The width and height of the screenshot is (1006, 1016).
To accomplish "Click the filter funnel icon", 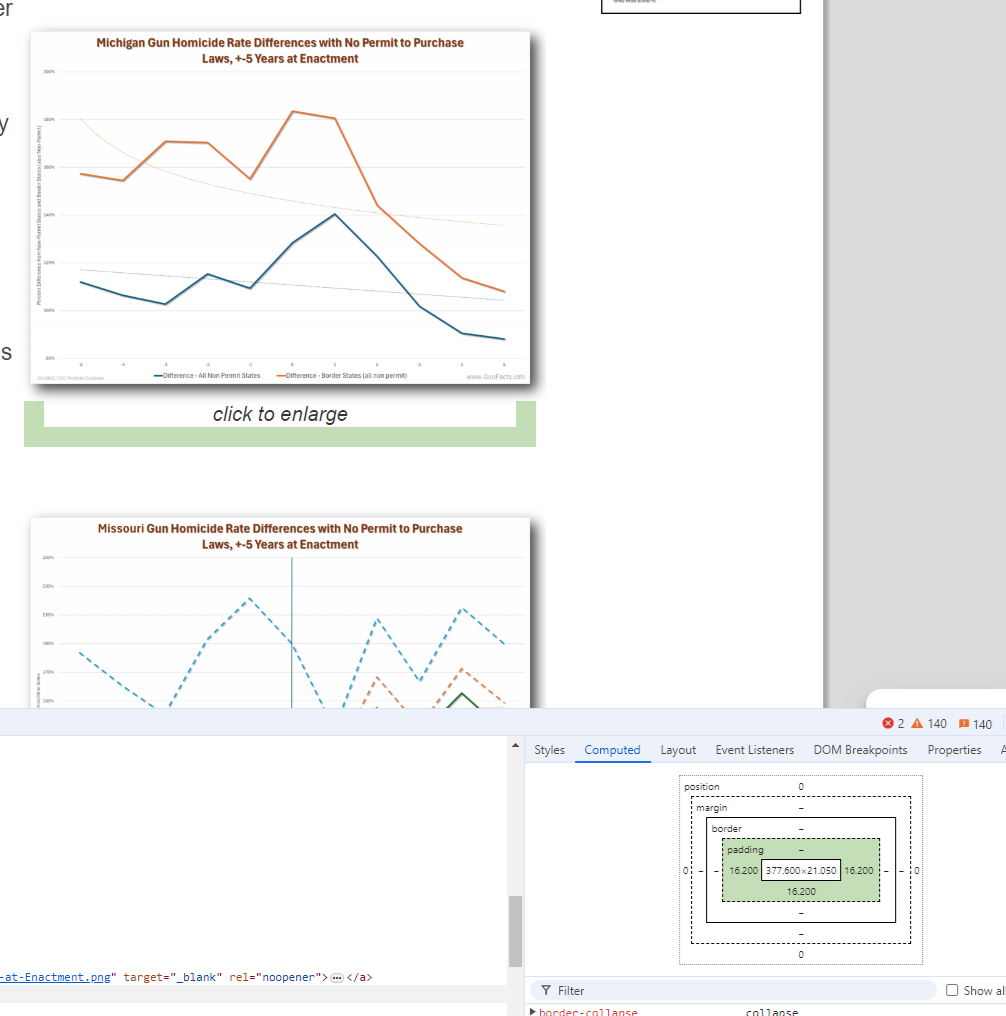I will (x=546, y=991).
